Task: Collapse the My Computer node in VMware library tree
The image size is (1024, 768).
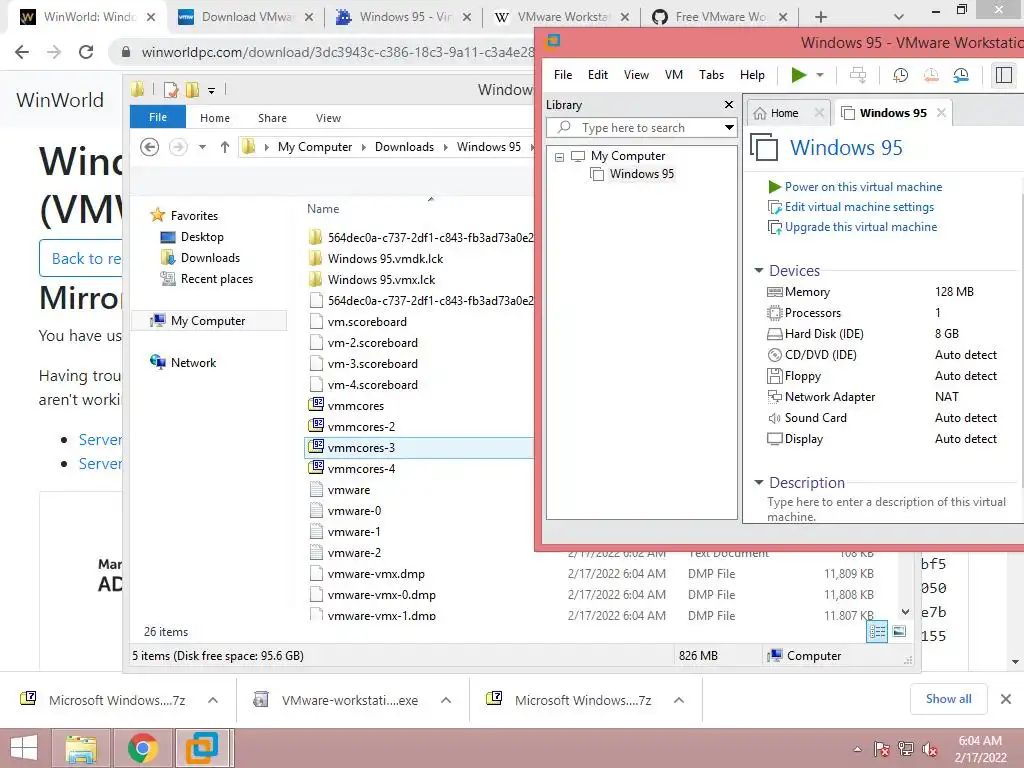Action: (x=559, y=157)
